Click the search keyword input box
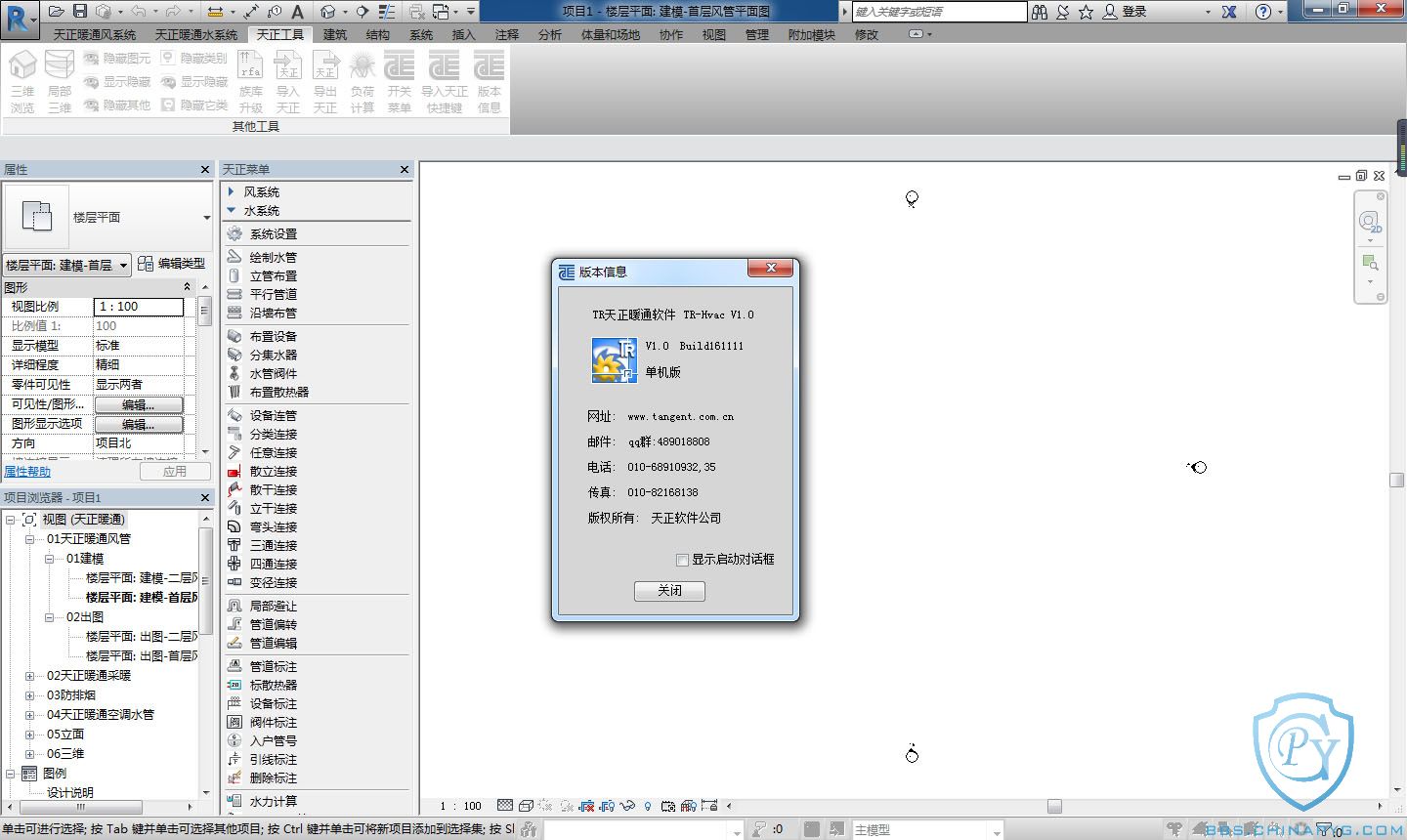The width and height of the screenshot is (1407, 840). point(939,12)
